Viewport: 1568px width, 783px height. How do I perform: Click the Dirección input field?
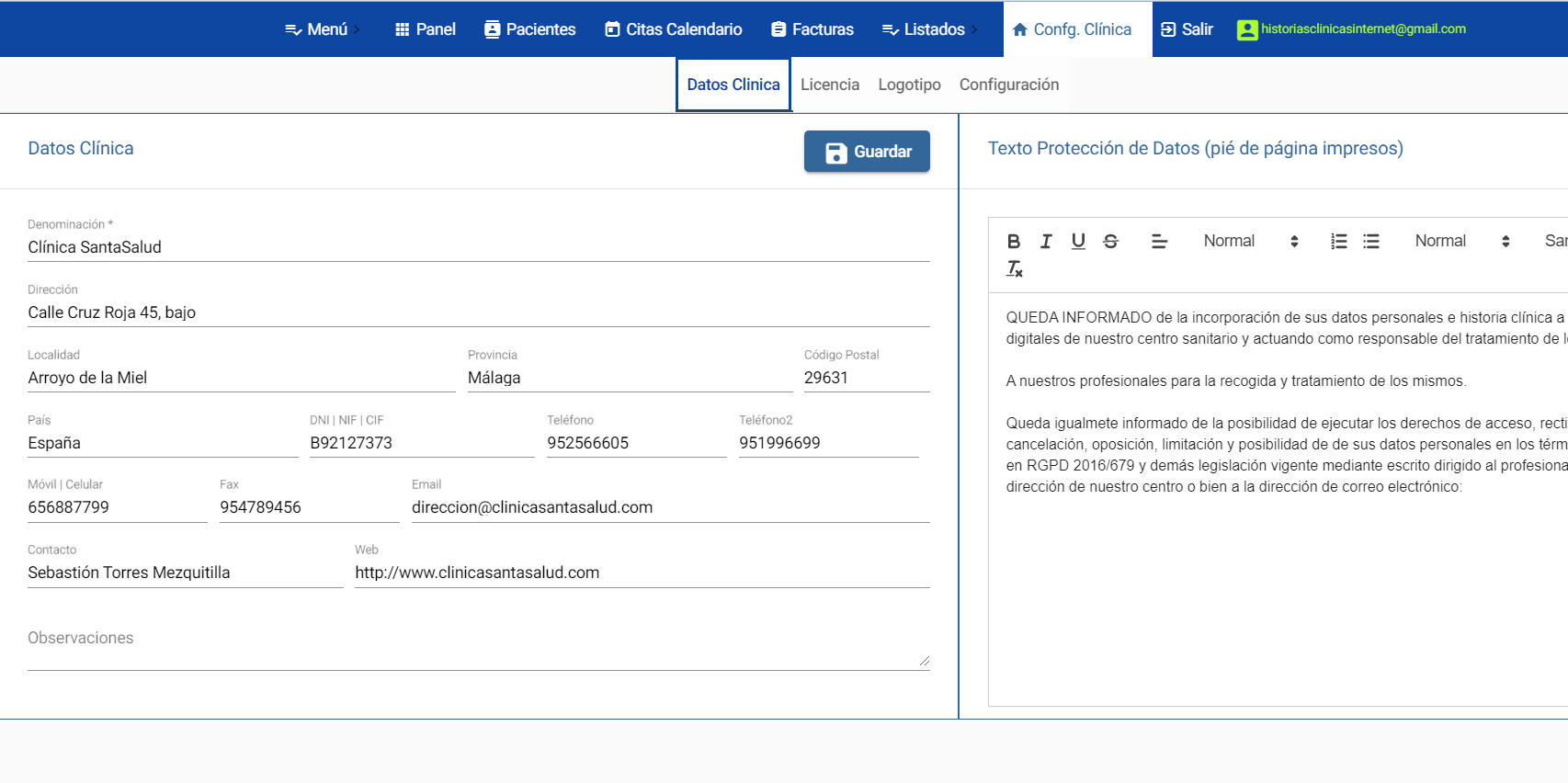click(x=479, y=312)
